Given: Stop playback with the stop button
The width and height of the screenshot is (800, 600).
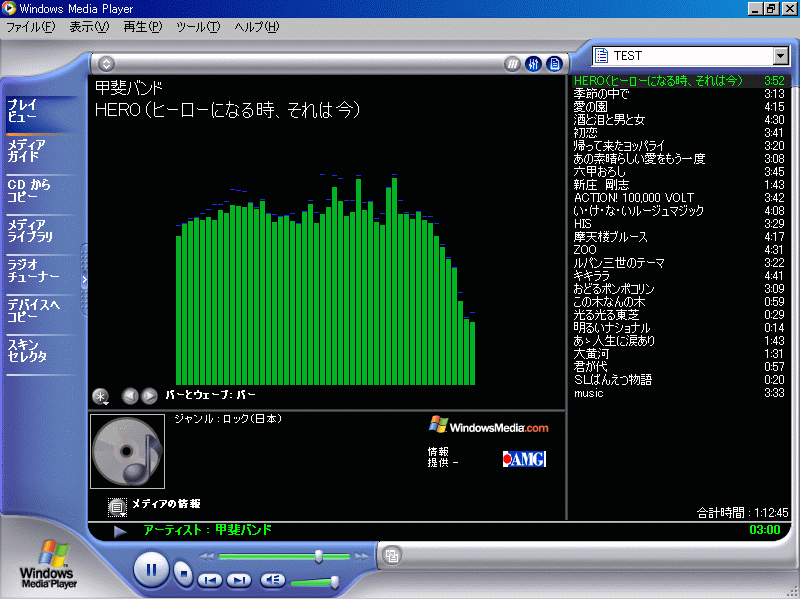Looking at the screenshot, I should pos(184,573).
